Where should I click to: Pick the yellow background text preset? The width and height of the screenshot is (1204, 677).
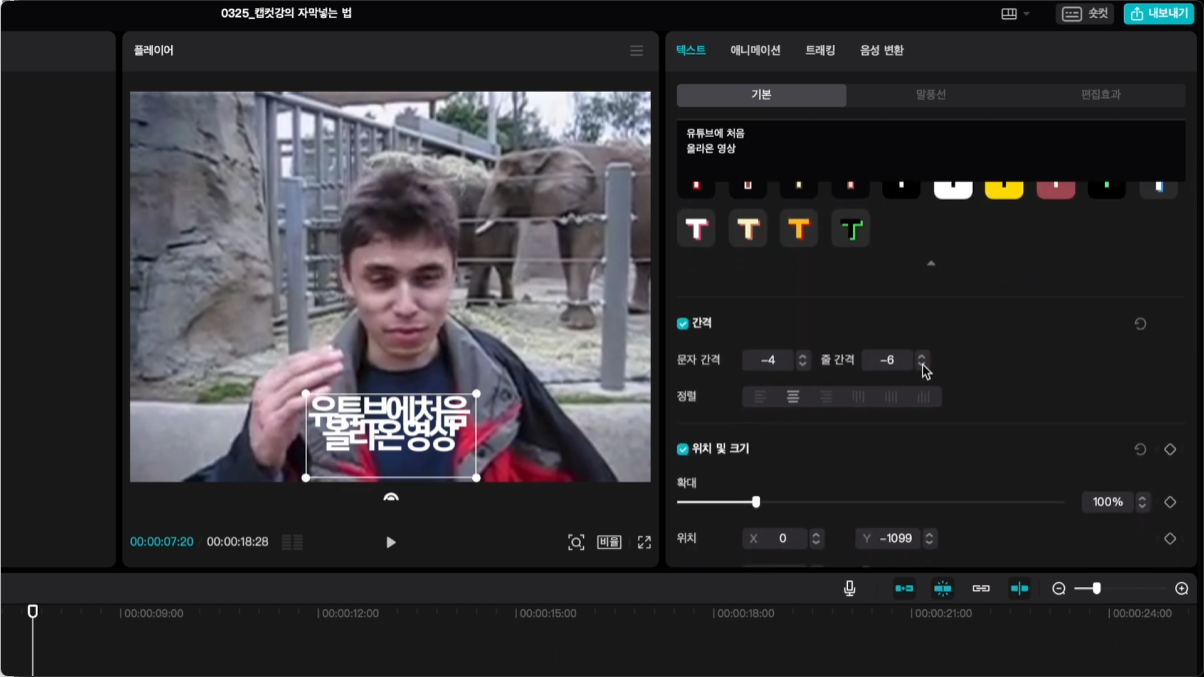pyautogui.click(x=1004, y=189)
